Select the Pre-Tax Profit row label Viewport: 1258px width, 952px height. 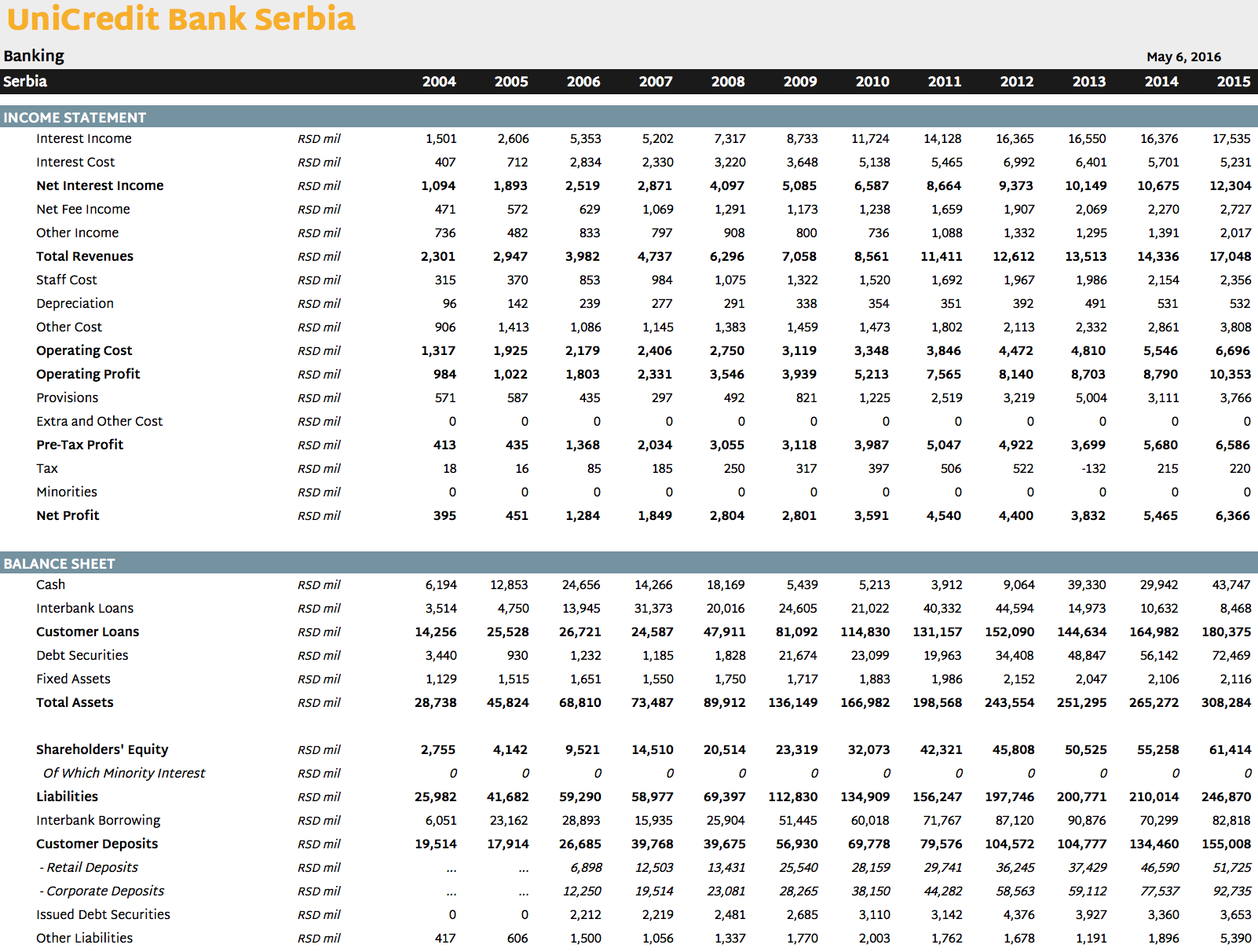pyautogui.click(x=79, y=445)
